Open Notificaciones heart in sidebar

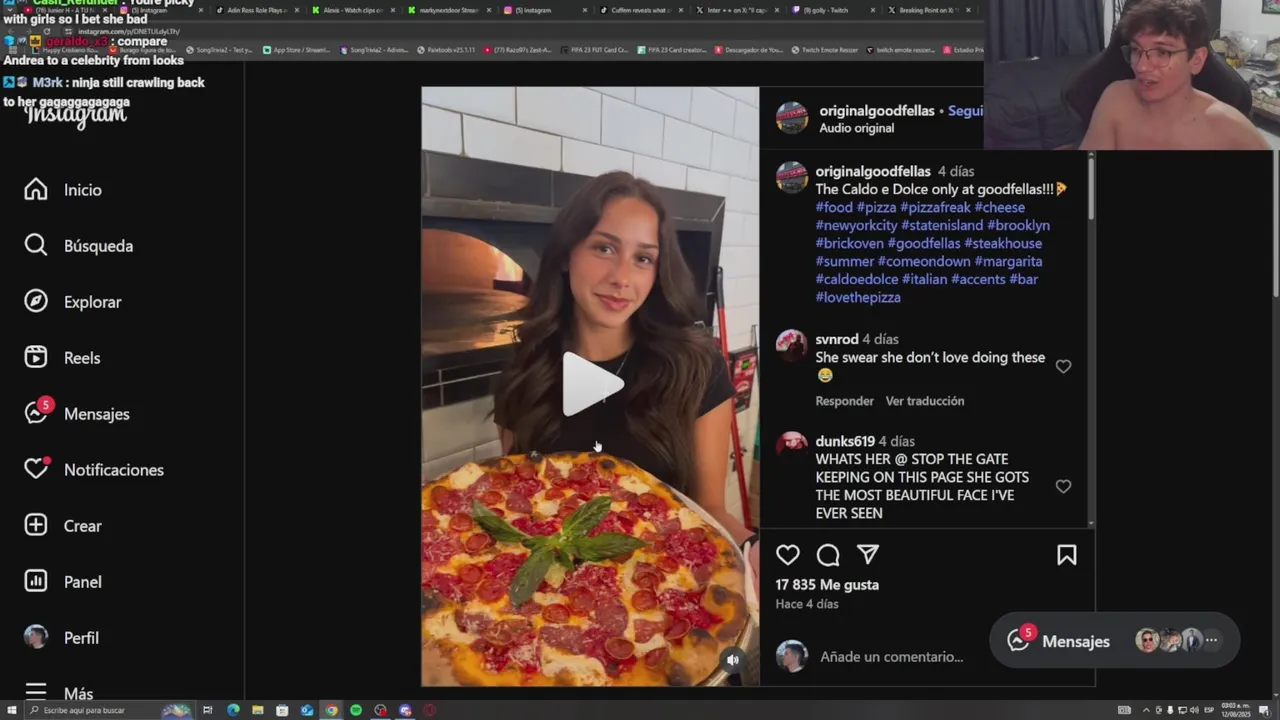click(x=94, y=469)
